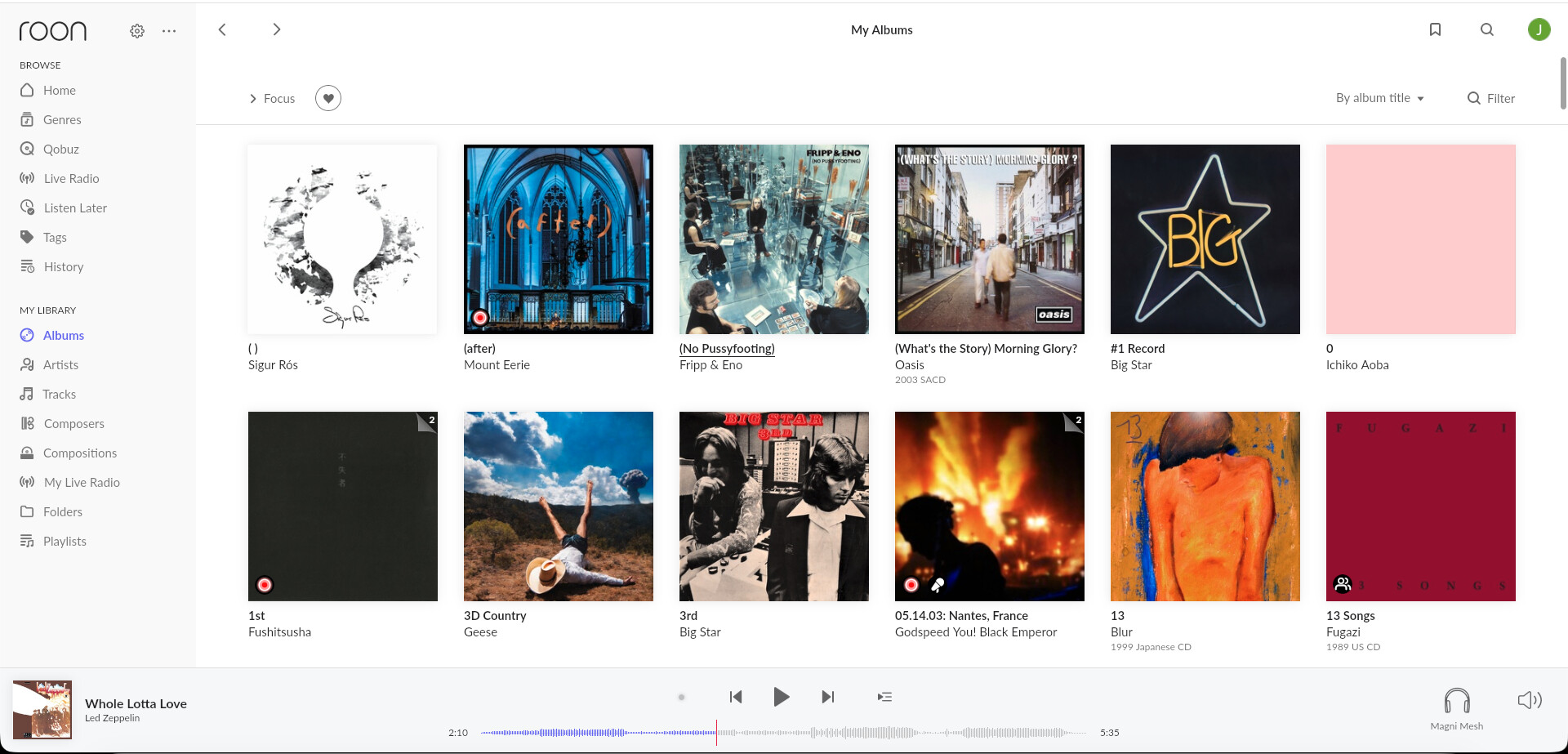
Task: Open Live Radio in the sidebar
Action: pos(60,178)
